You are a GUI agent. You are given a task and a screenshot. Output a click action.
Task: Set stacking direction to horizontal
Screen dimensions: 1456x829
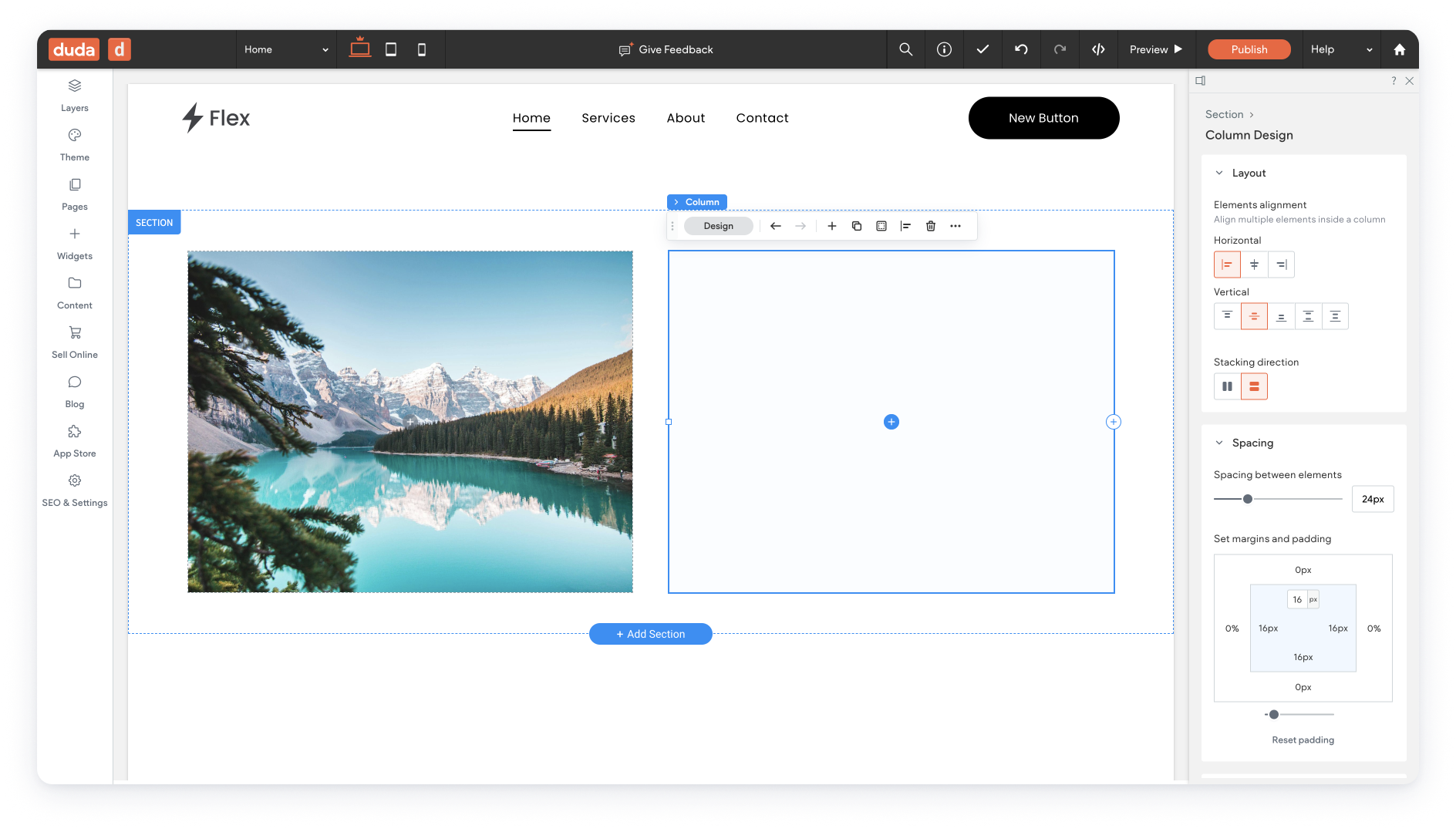click(1227, 386)
